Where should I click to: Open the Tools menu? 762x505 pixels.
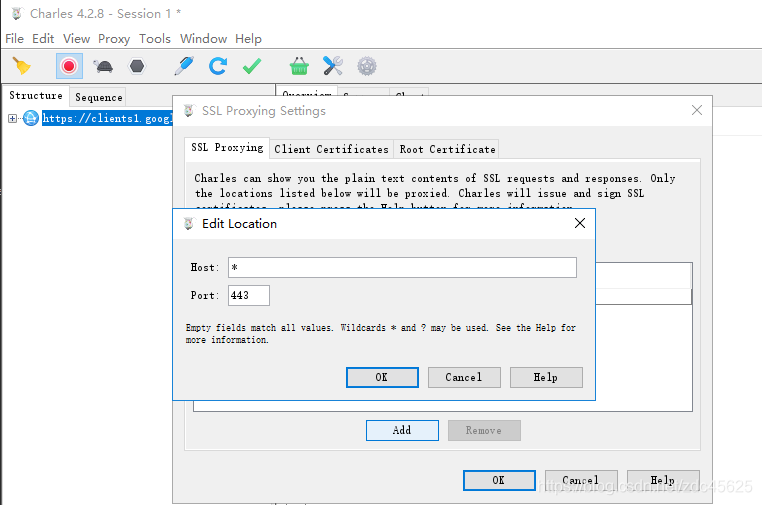click(155, 38)
